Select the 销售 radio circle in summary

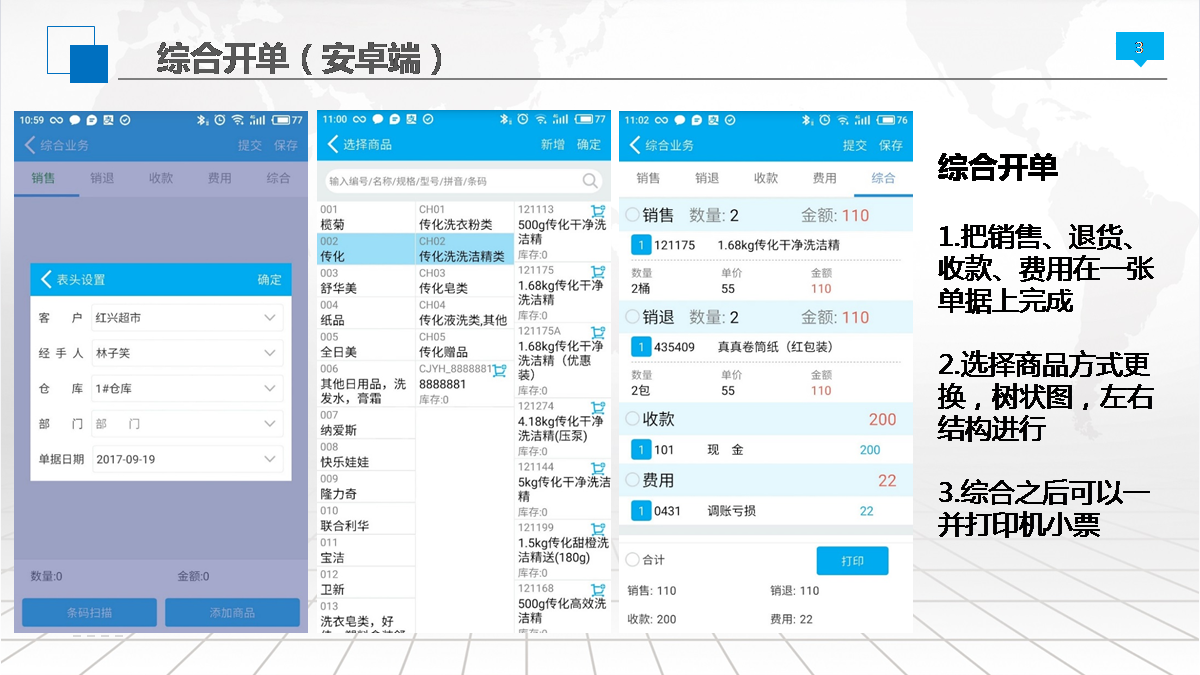(x=632, y=215)
